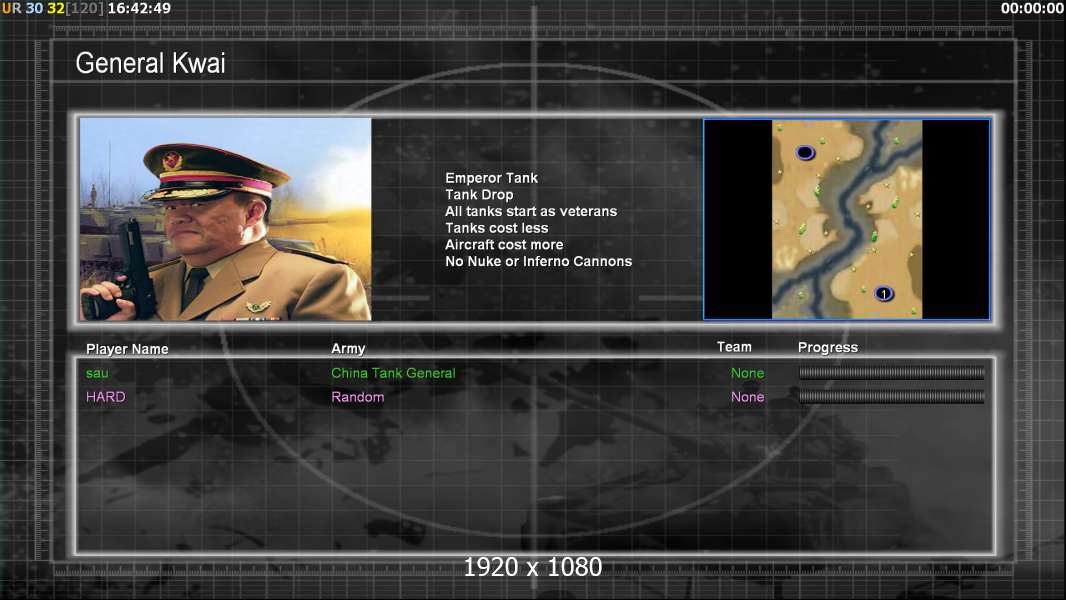Screen dimensions: 1066x600
Task: Click the Tank Drop ability line
Action: pyautogui.click(x=479, y=194)
